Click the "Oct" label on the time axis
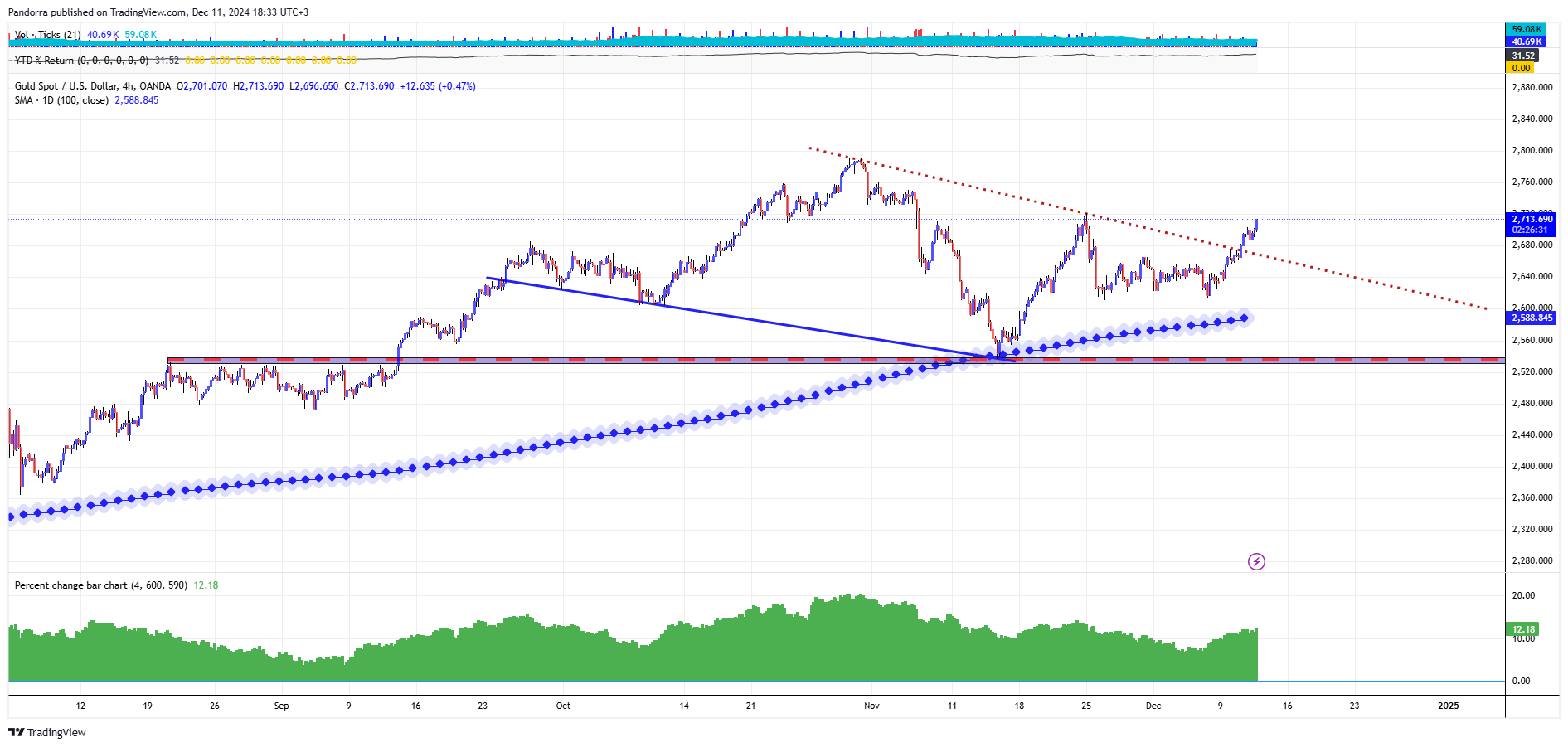 [563, 706]
